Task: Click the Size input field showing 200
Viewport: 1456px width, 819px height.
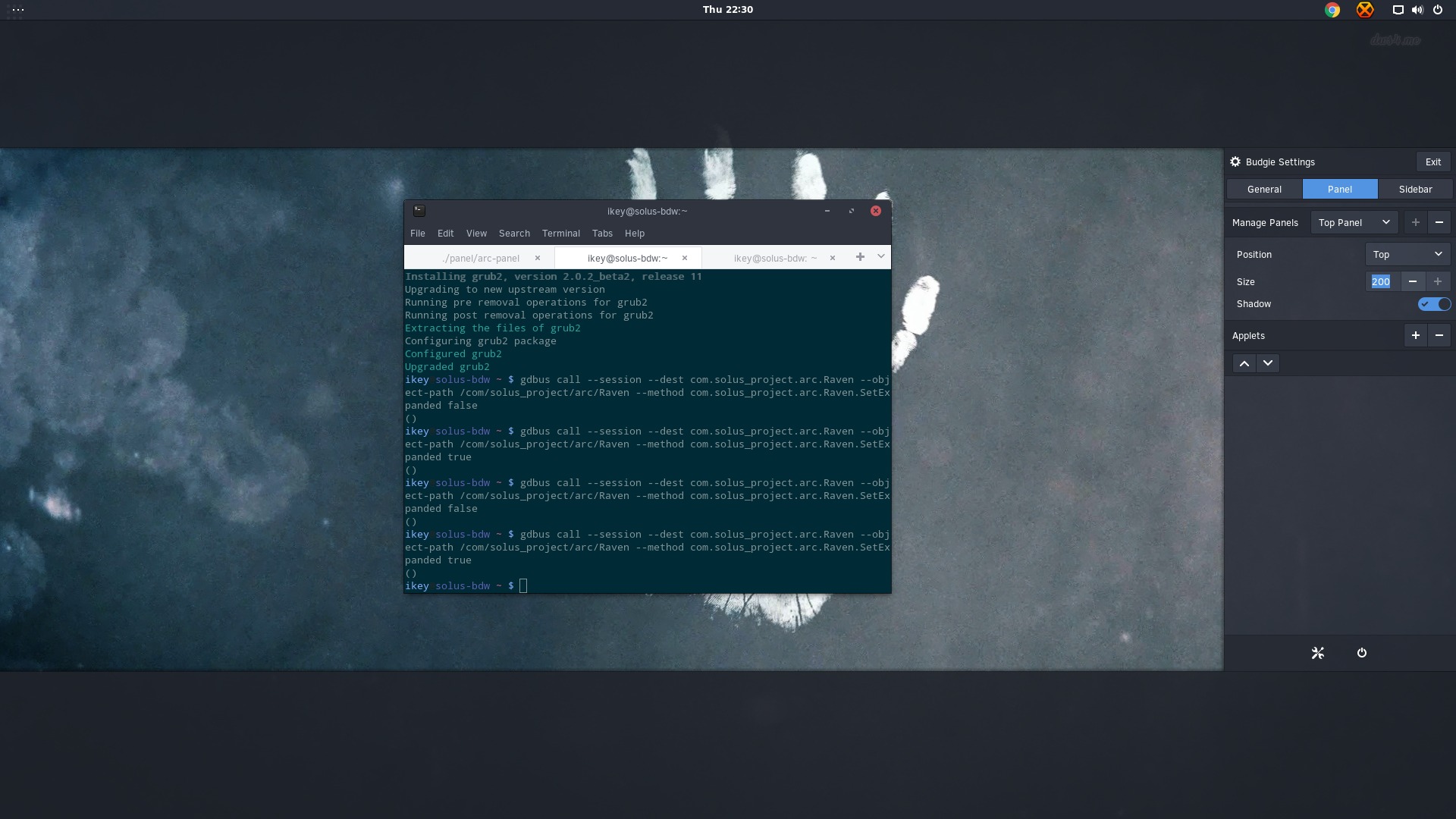Action: [x=1382, y=281]
